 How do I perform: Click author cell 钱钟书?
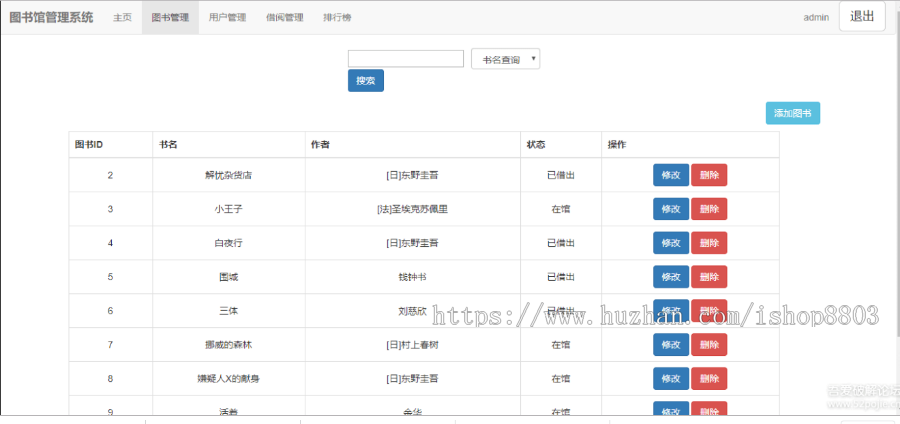tap(413, 277)
